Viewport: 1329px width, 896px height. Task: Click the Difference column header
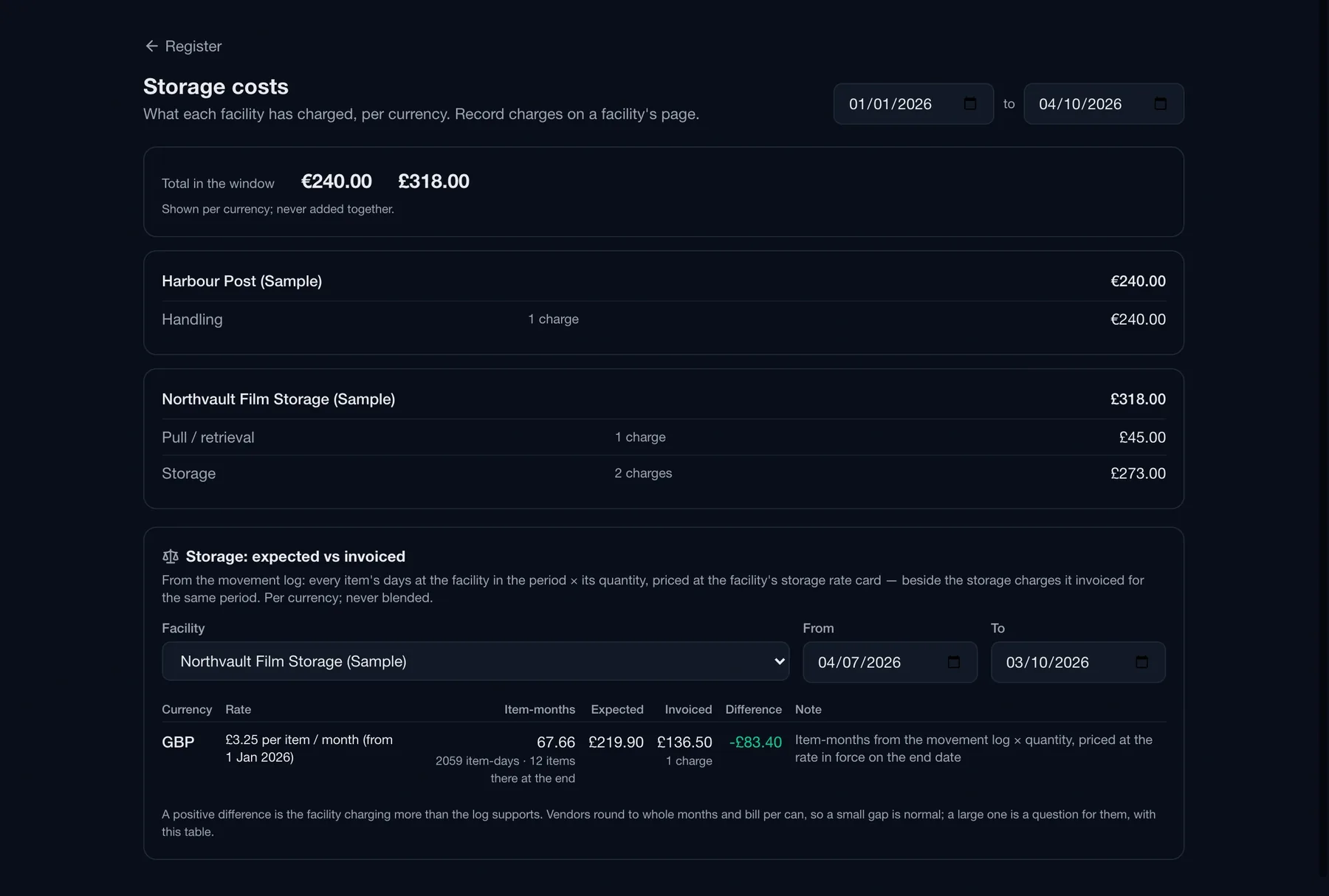click(753, 709)
